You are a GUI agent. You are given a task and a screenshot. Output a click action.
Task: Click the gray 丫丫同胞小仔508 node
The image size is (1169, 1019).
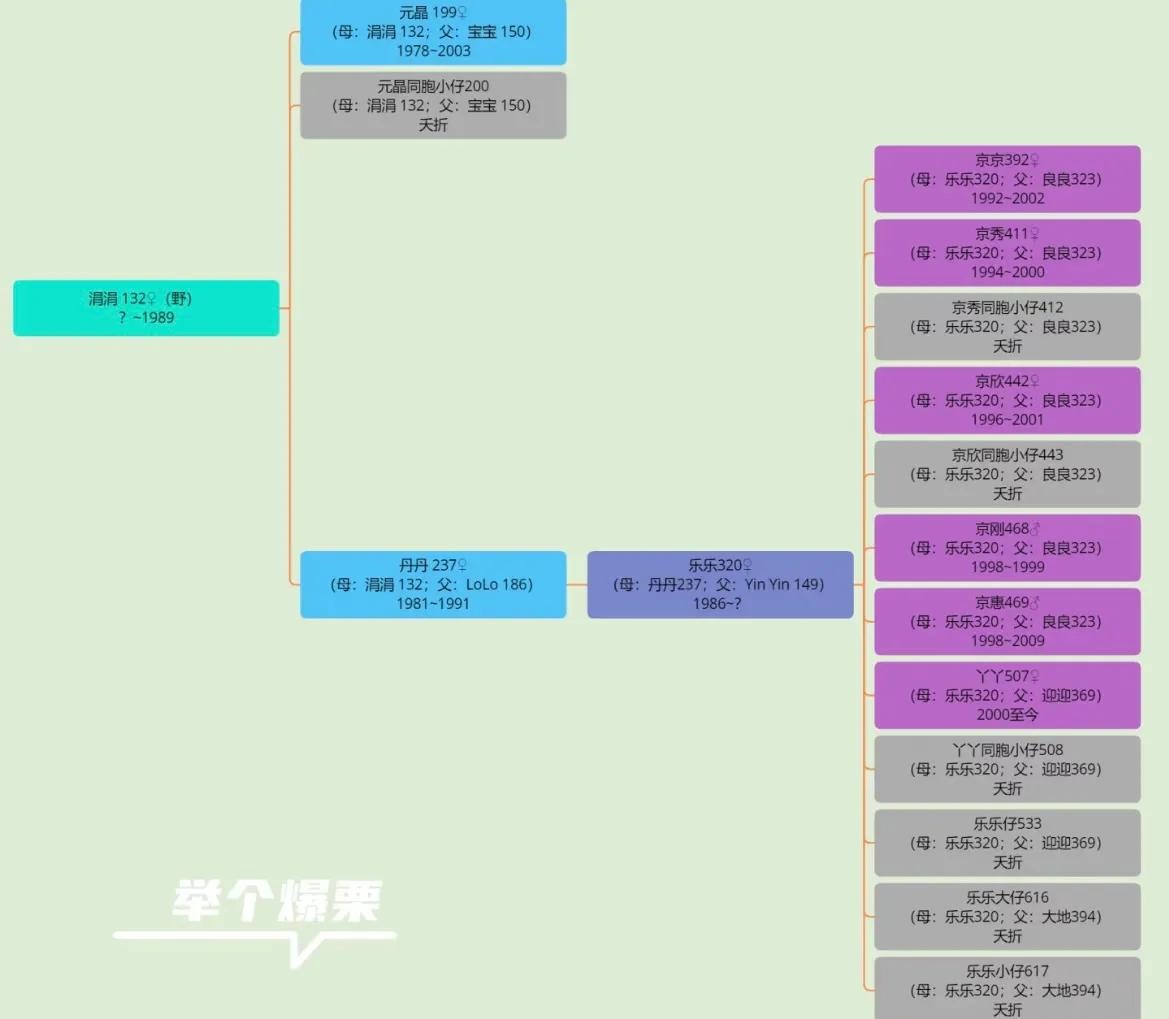[x=1007, y=769]
